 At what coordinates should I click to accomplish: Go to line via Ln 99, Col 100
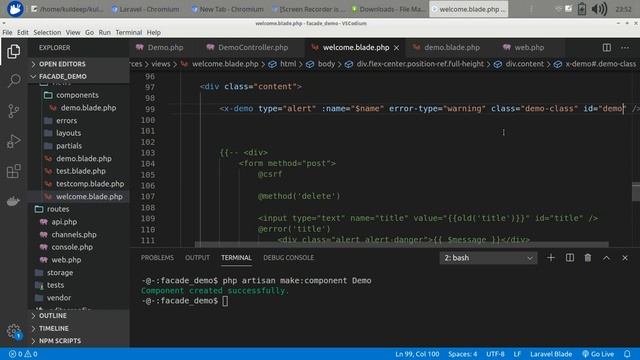pos(417,354)
